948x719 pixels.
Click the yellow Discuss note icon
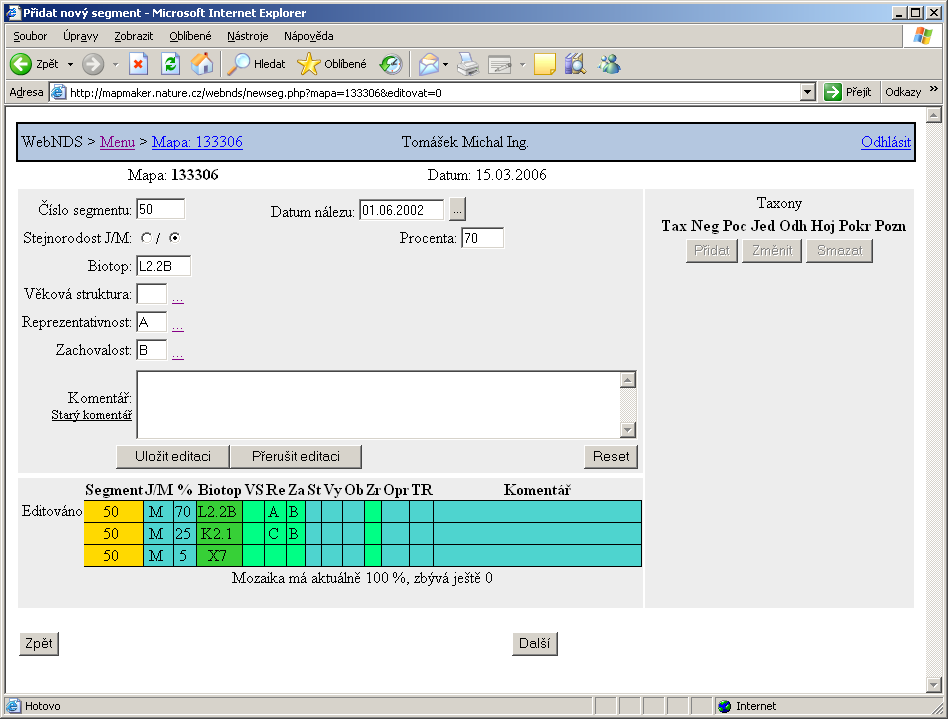[x=545, y=64]
